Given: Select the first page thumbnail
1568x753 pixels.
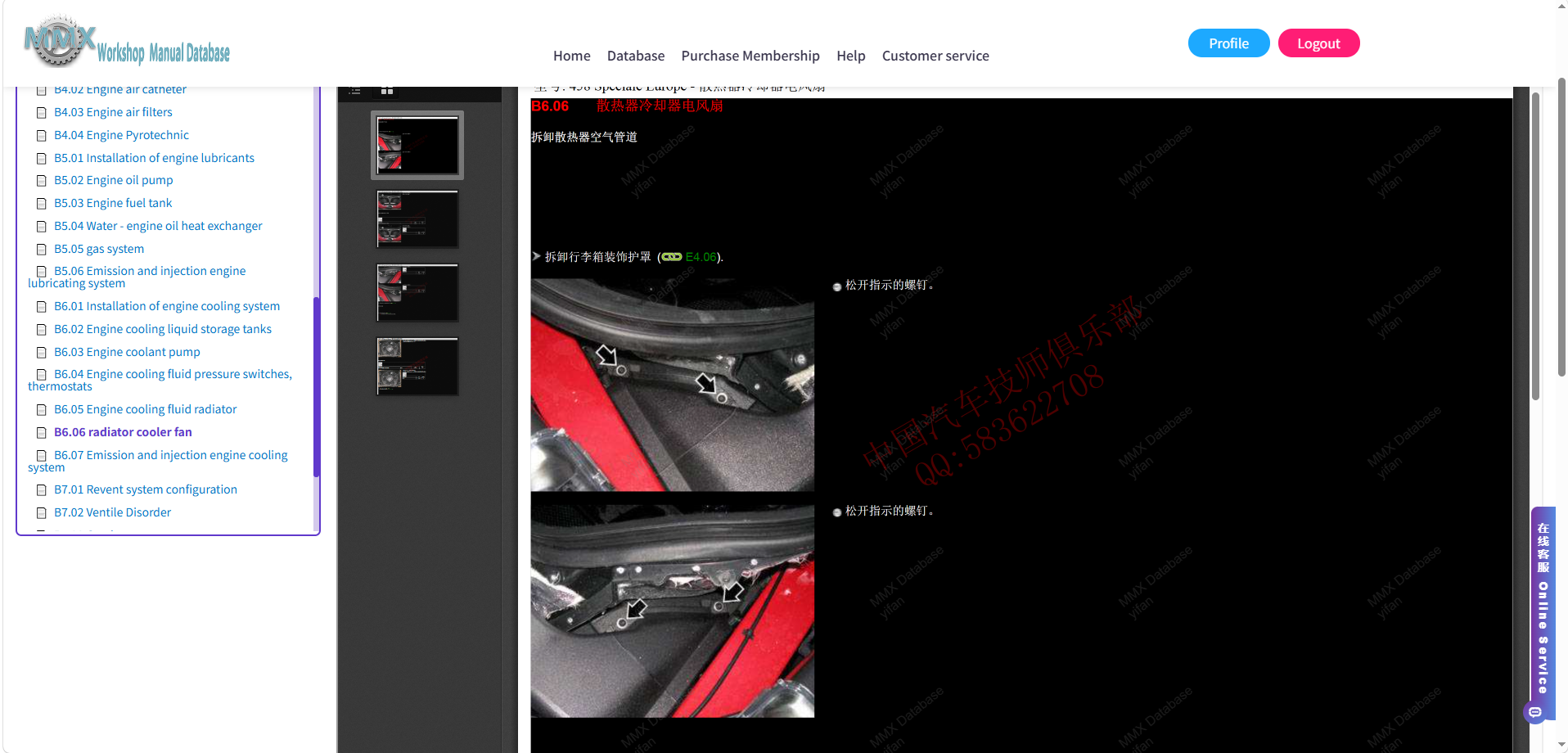Looking at the screenshot, I should coord(417,145).
